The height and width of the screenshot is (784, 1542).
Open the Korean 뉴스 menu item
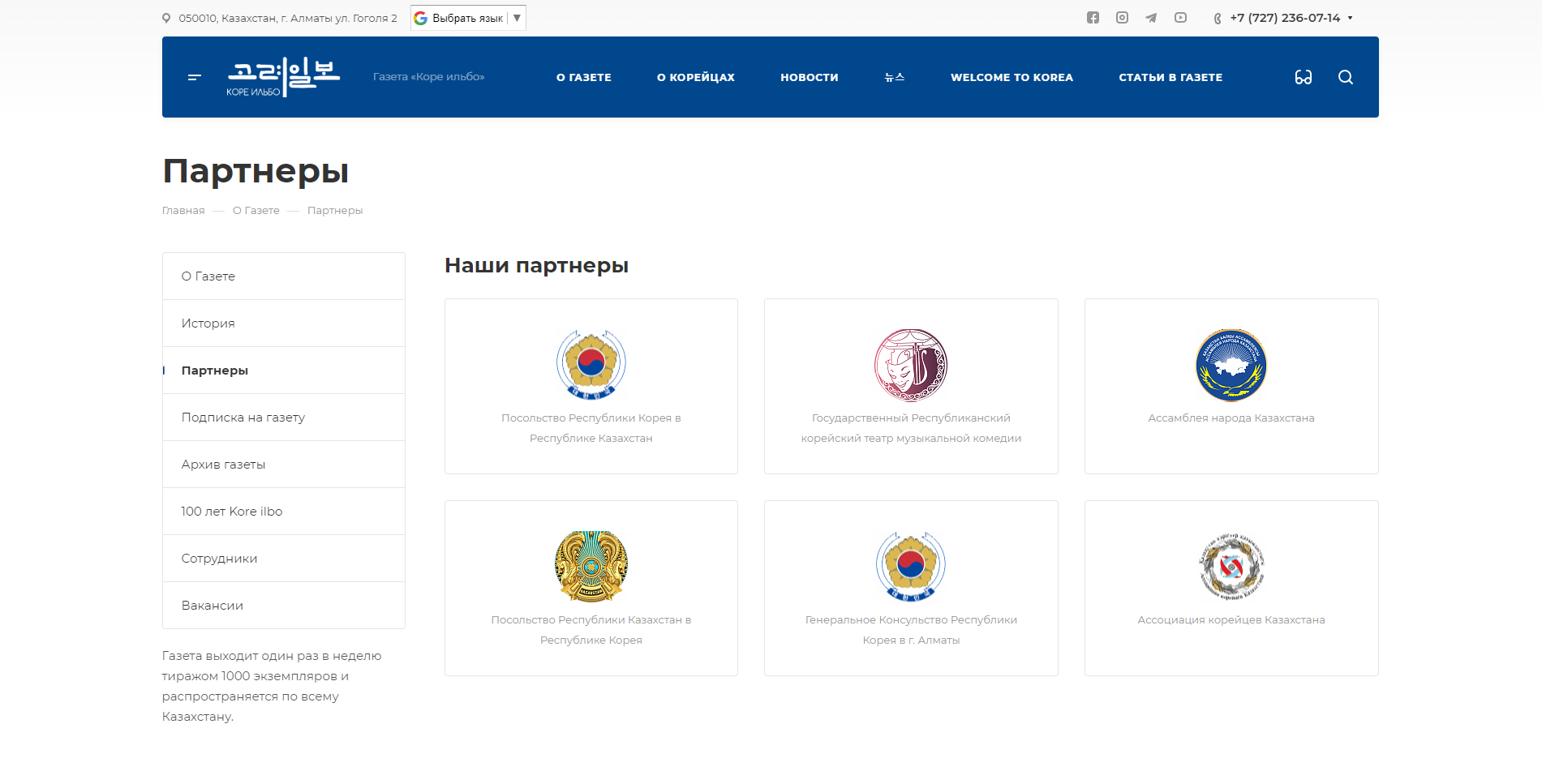pos(895,77)
